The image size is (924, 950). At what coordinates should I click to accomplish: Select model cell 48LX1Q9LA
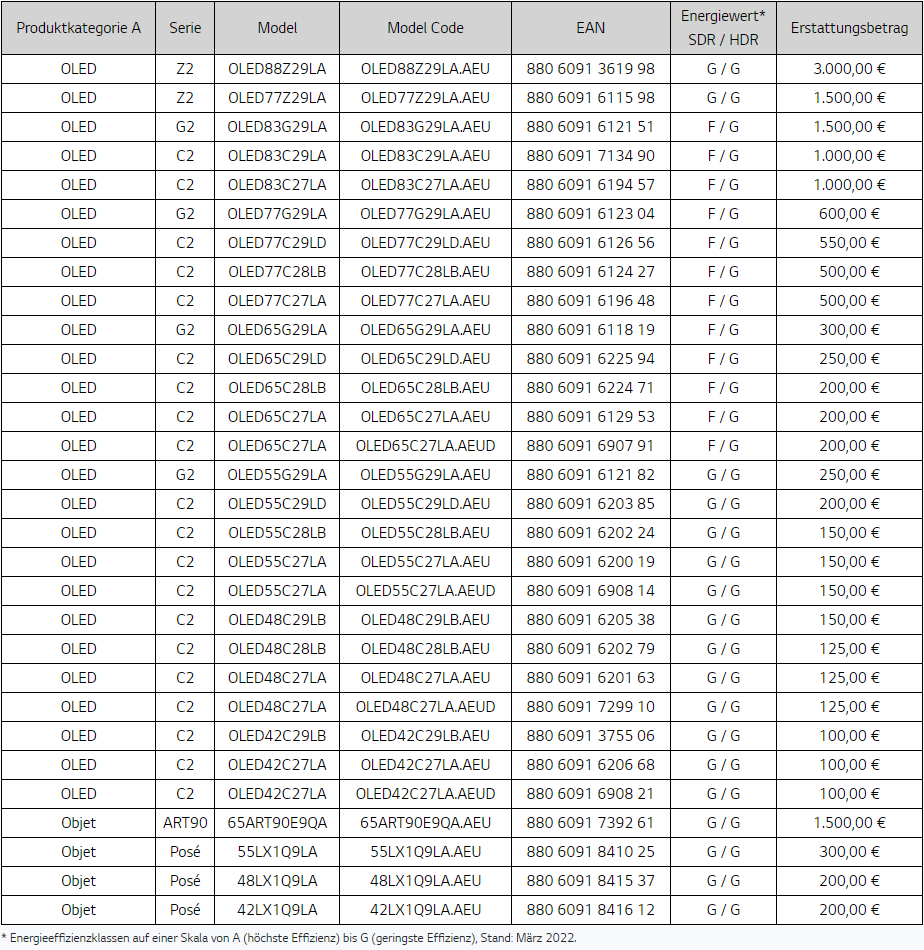[277, 882]
